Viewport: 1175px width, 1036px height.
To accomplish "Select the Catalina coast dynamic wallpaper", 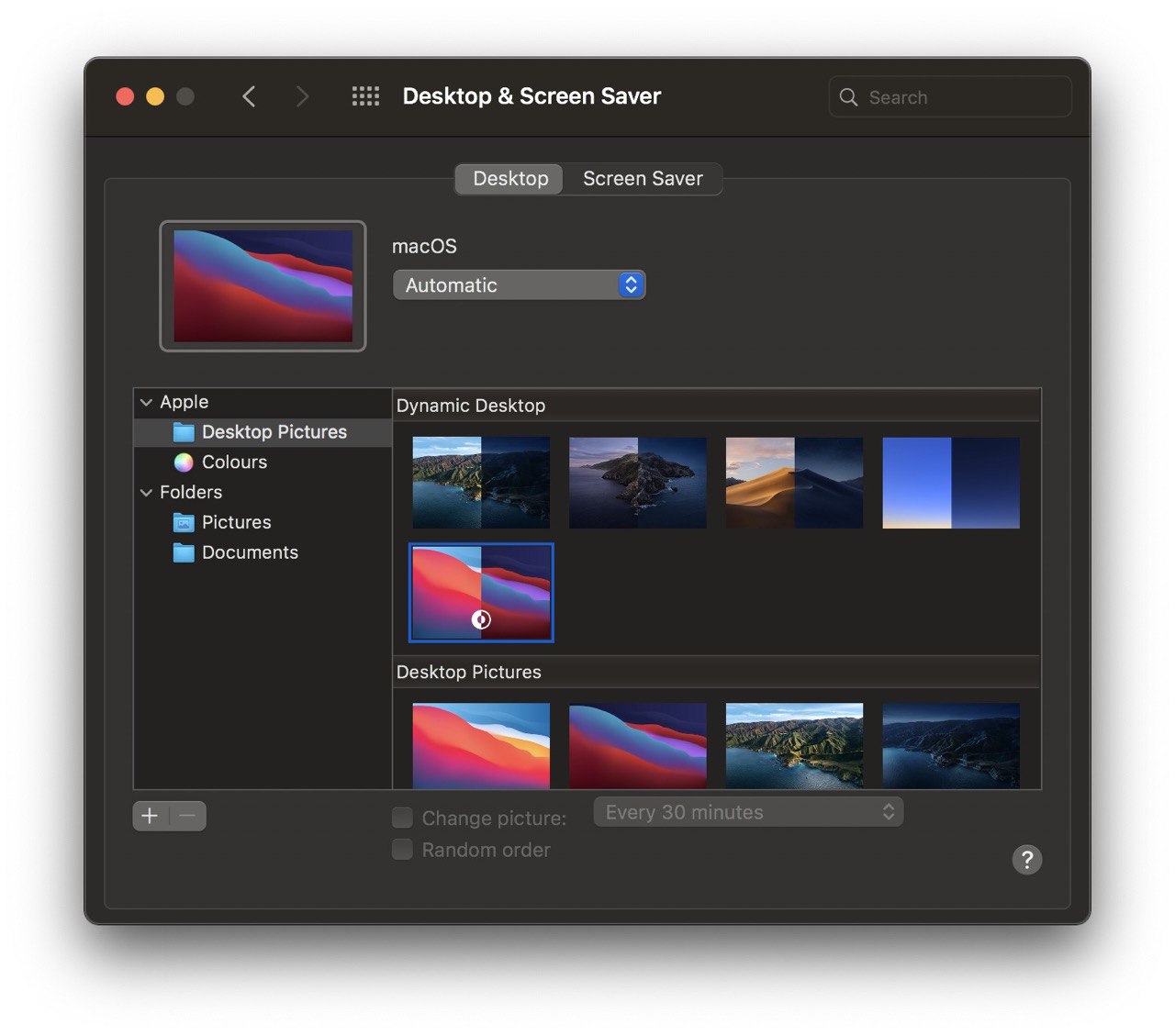I will pyautogui.click(x=481, y=483).
